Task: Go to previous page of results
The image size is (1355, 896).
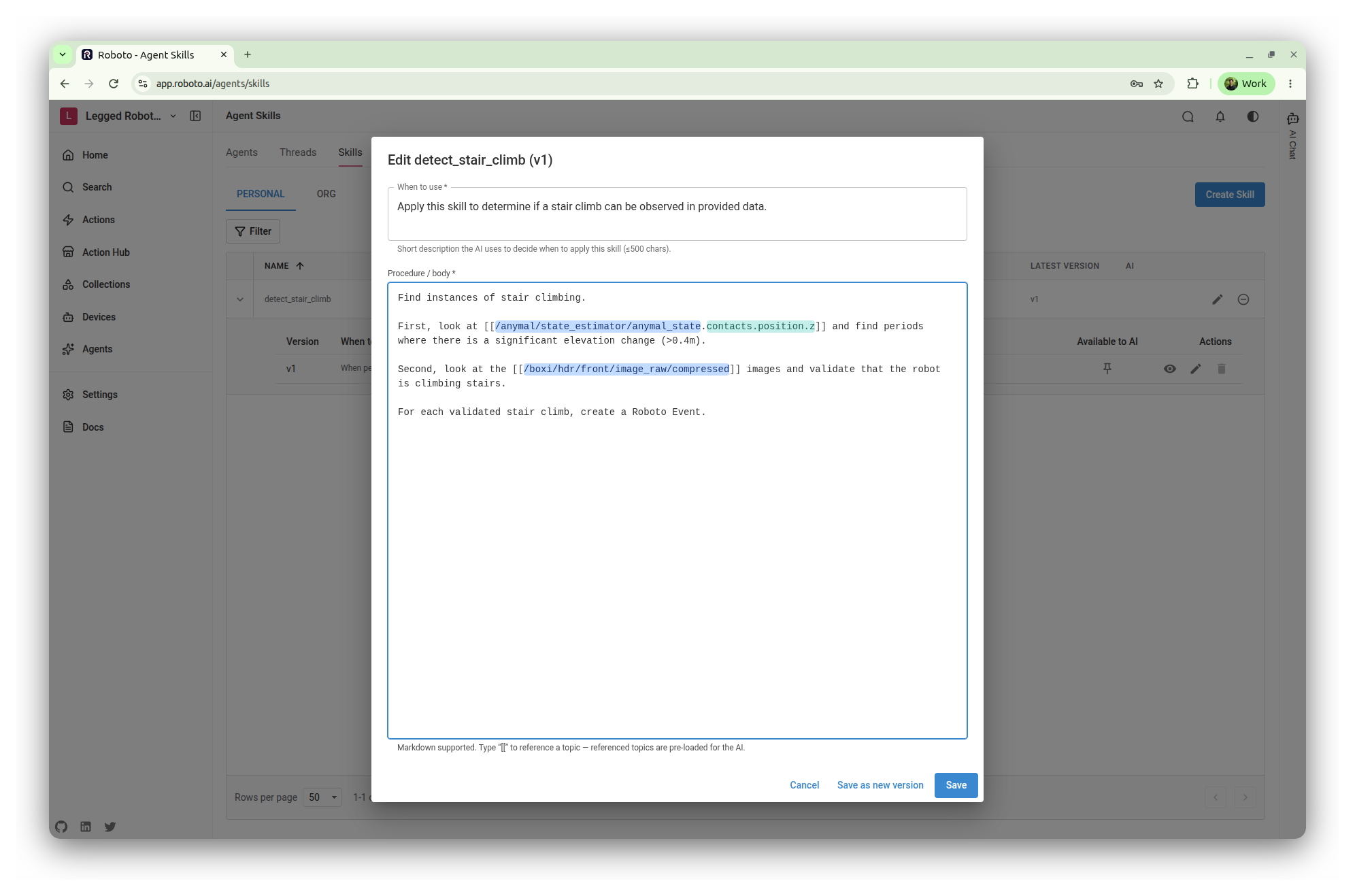Action: pos(1216,797)
